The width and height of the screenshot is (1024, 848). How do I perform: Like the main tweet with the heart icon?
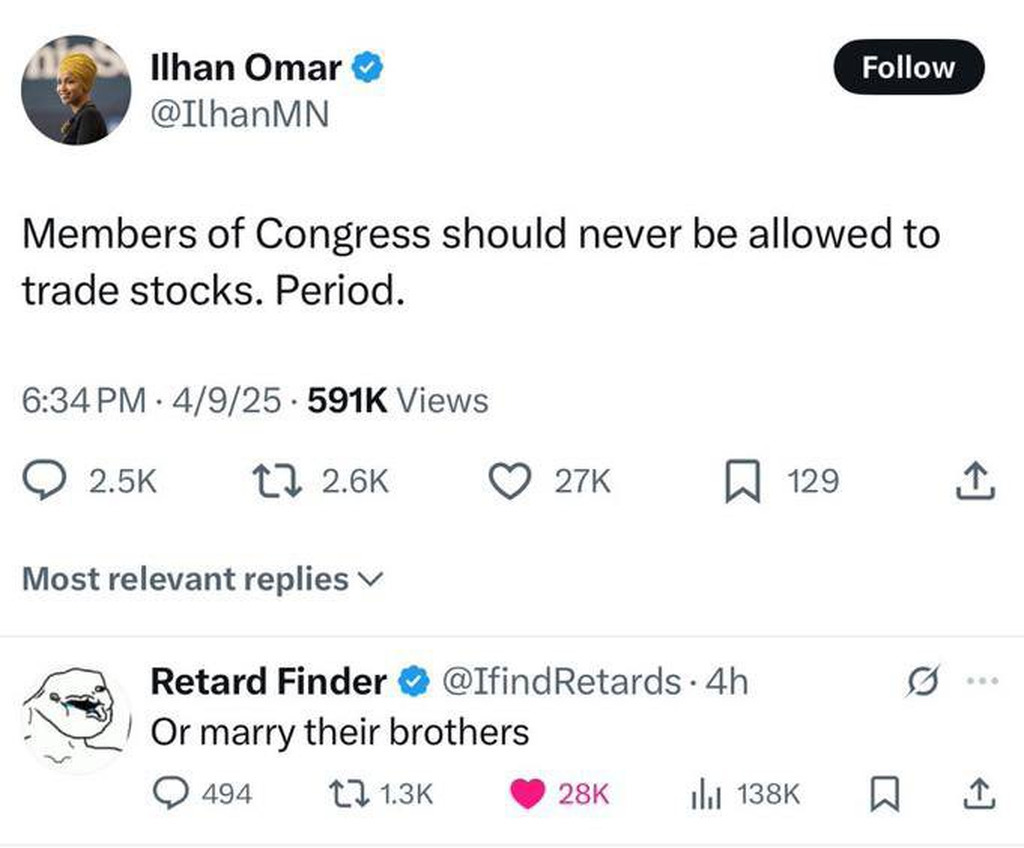(x=511, y=482)
